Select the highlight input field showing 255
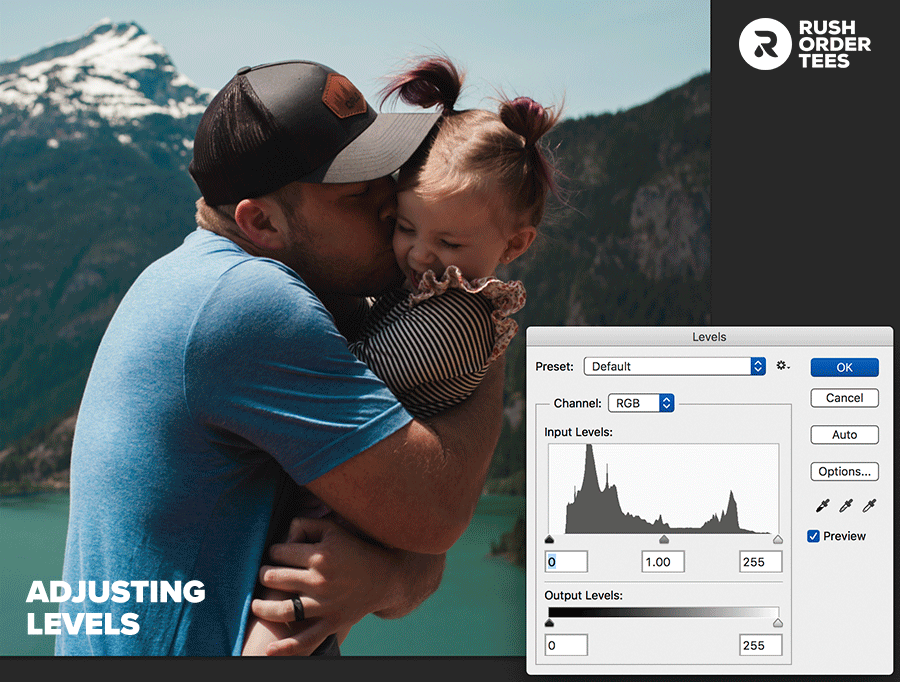This screenshot has height=682, width=900. tap(760, 561)
